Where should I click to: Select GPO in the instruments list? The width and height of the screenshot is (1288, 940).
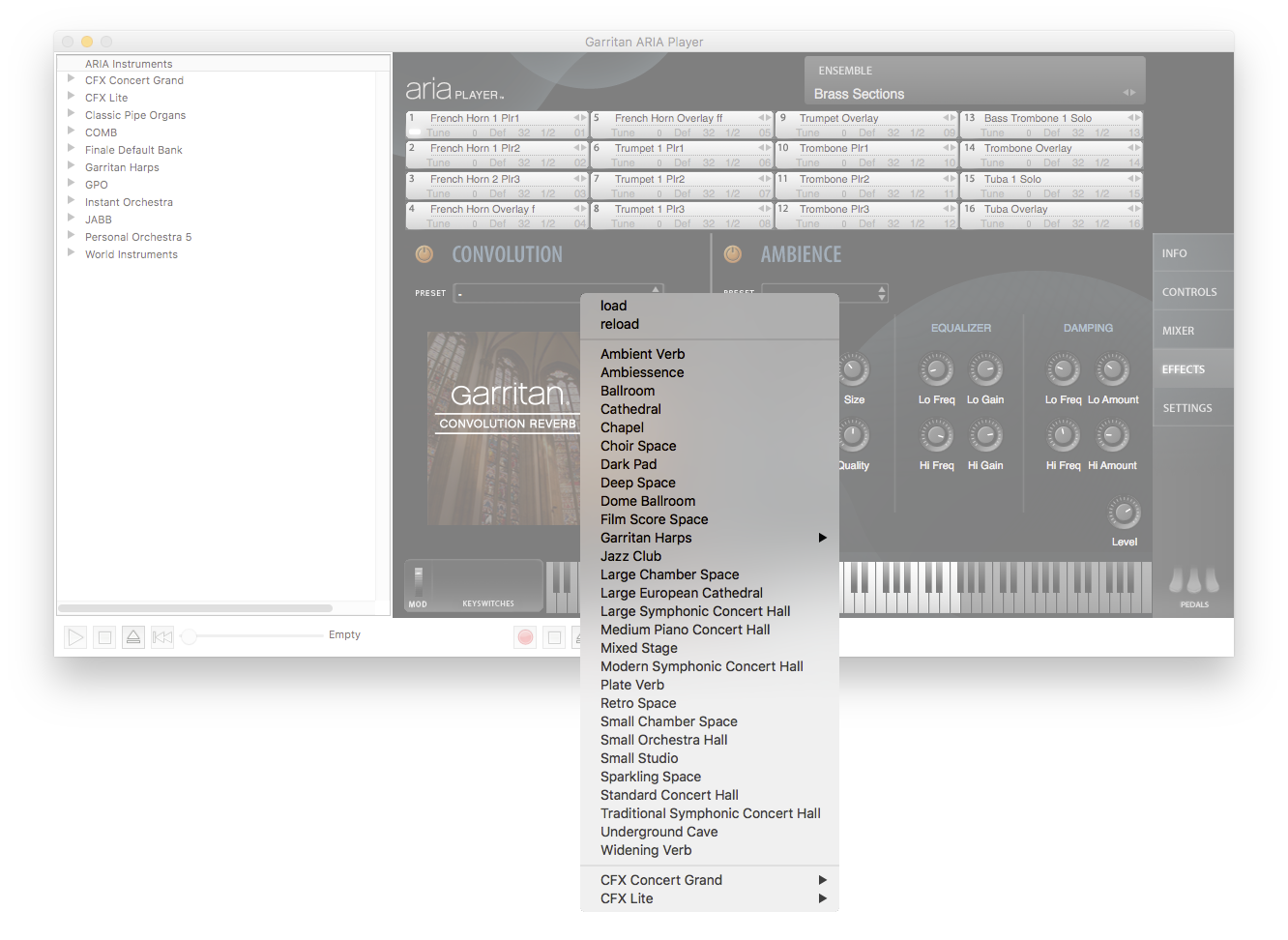[97, 185]
